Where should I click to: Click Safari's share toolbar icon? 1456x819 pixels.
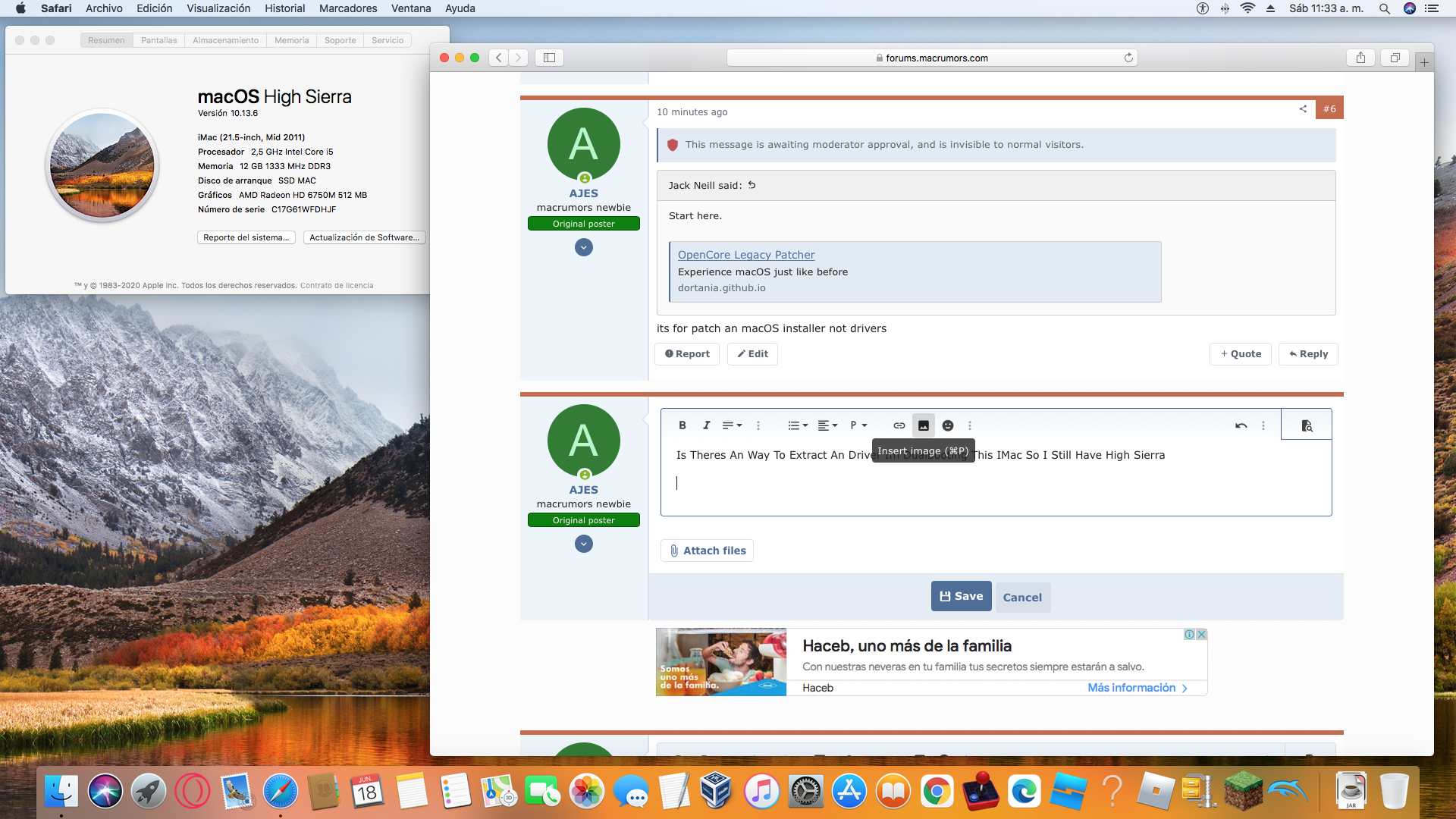1360,58
